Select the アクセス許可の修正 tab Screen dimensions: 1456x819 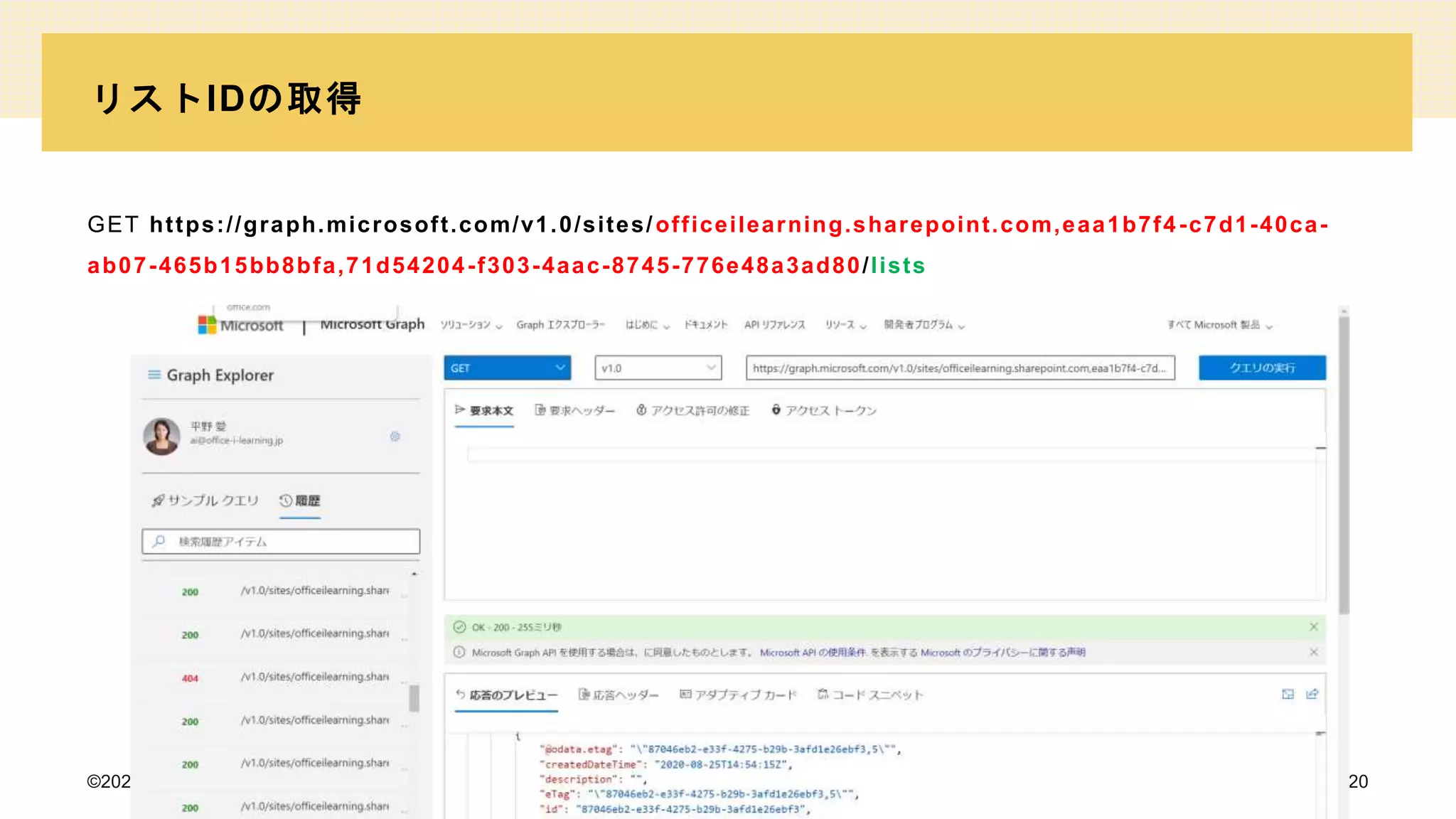pos(692,411)
